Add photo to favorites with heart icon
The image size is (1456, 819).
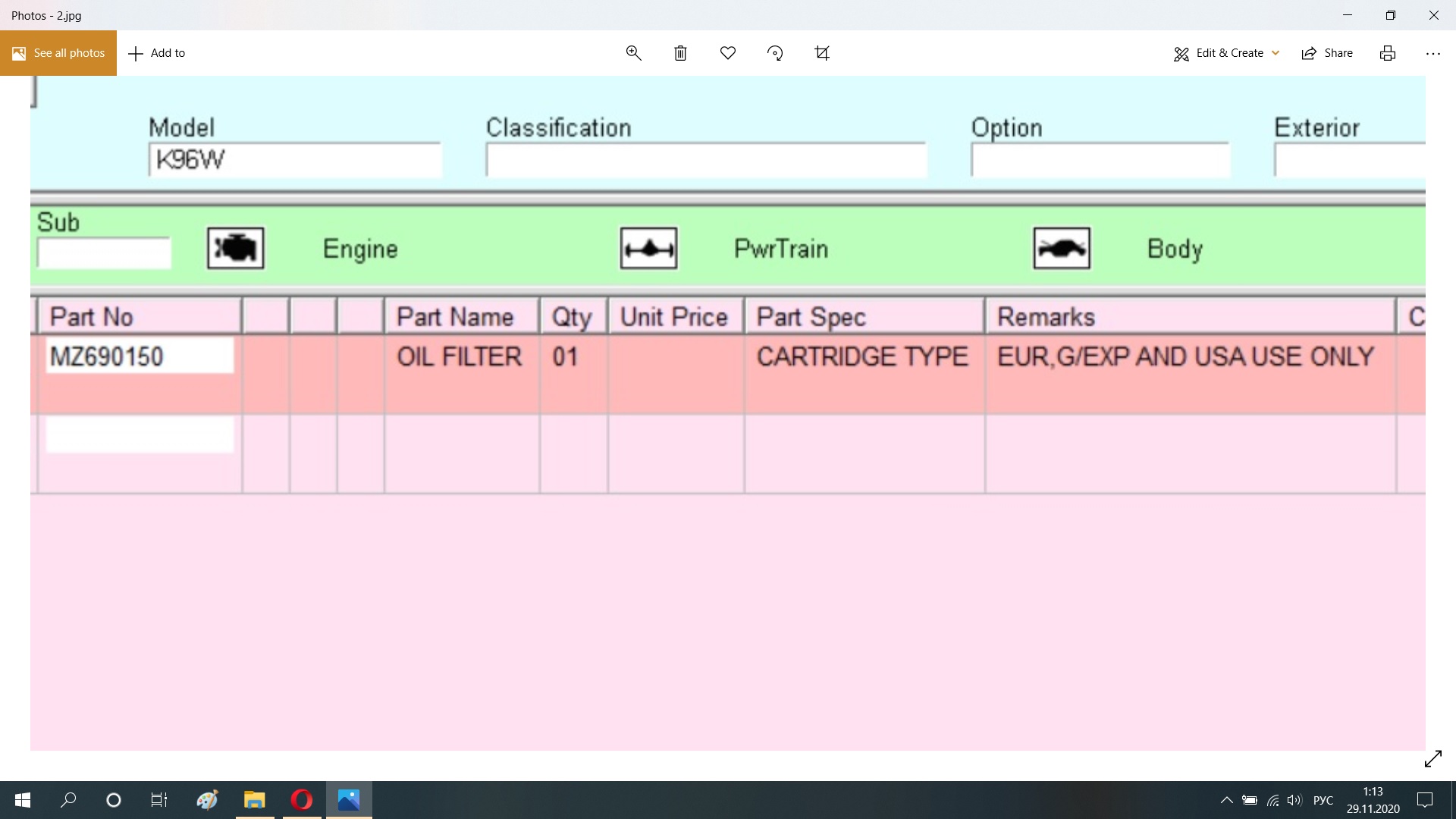(728, 53)
